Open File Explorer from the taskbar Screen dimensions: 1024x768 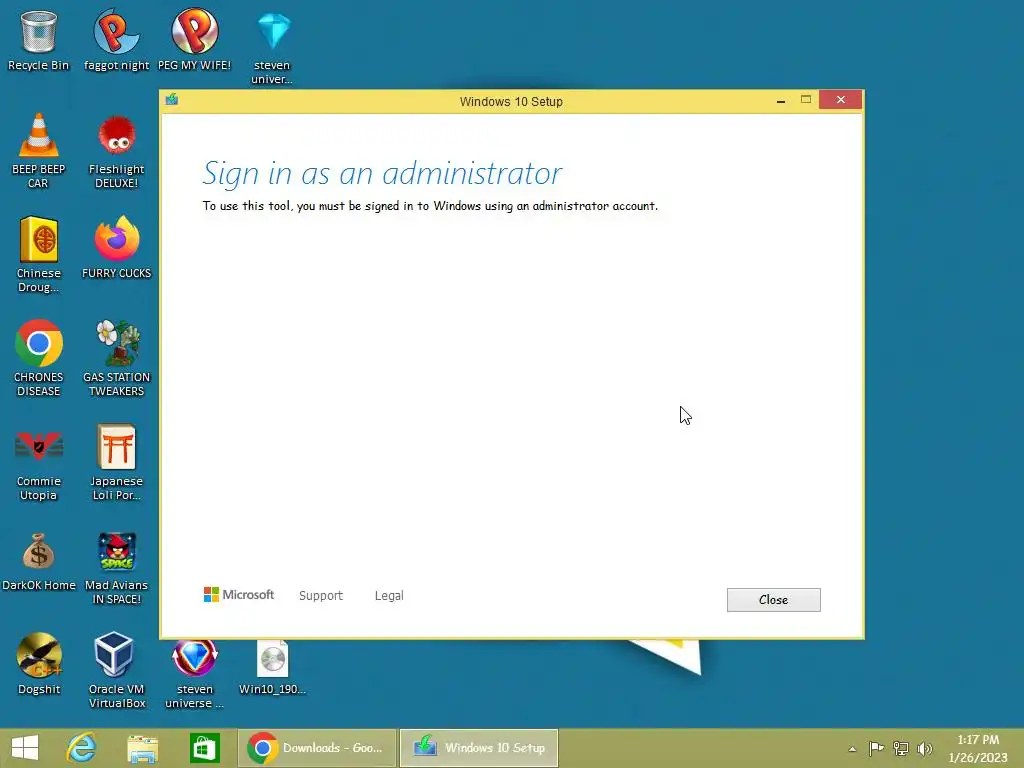click(x=142, y=748)
